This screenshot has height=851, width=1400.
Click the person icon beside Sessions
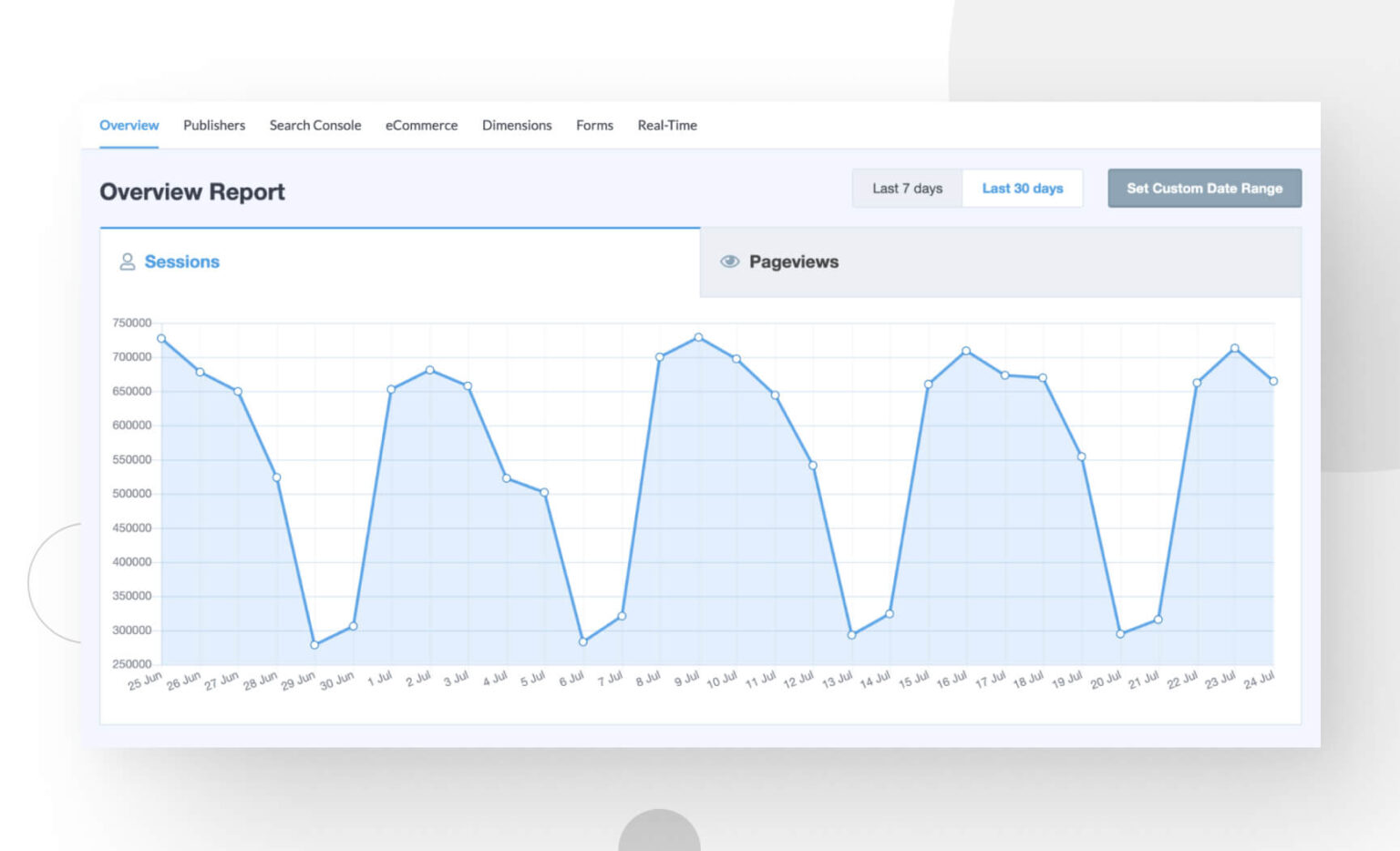[127, 261]
